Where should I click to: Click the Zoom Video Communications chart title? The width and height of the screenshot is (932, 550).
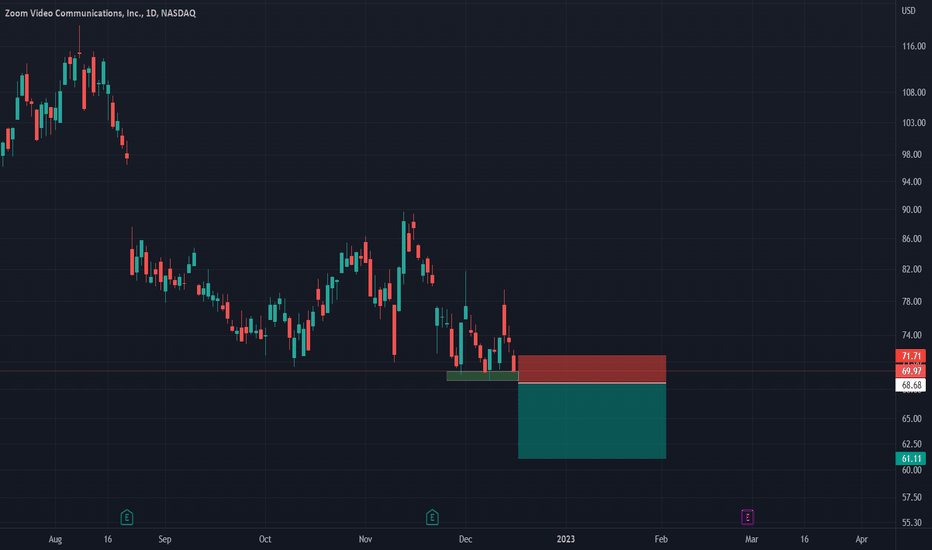[100, 13]
